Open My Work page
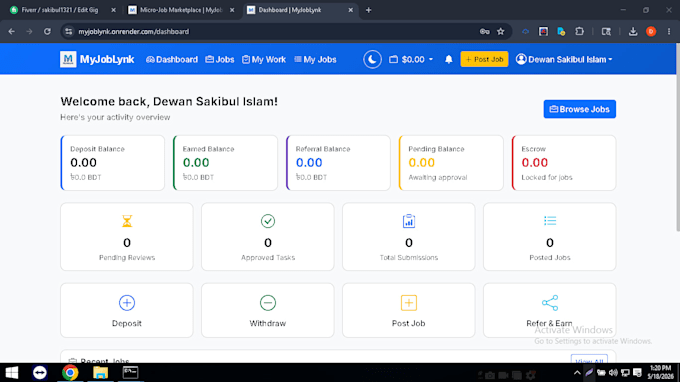This screenshot has width=680, height=382. 264,59
